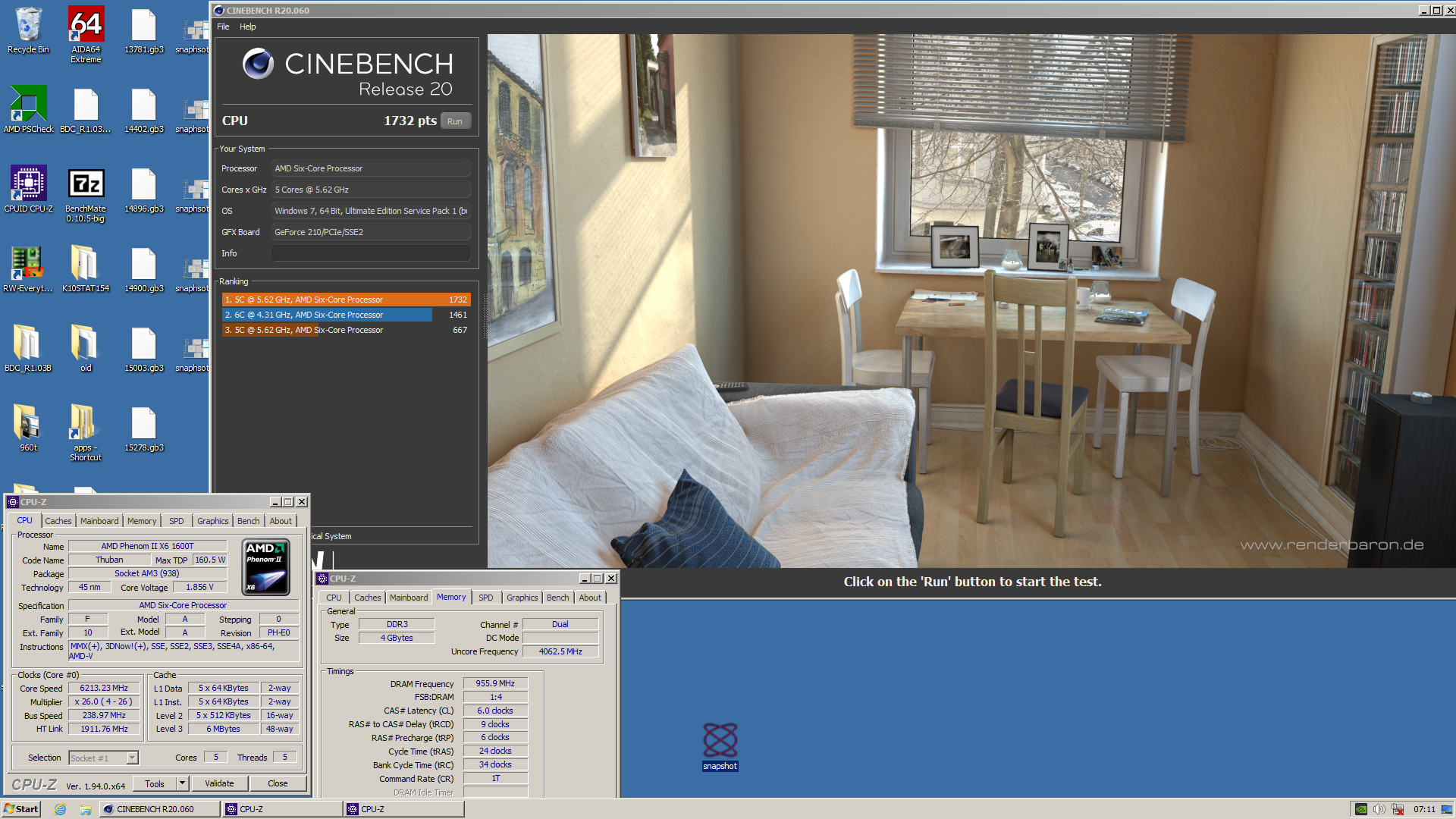Select ranking entry 3 scoring 667
1456x819 pixels.
(347, 330)
